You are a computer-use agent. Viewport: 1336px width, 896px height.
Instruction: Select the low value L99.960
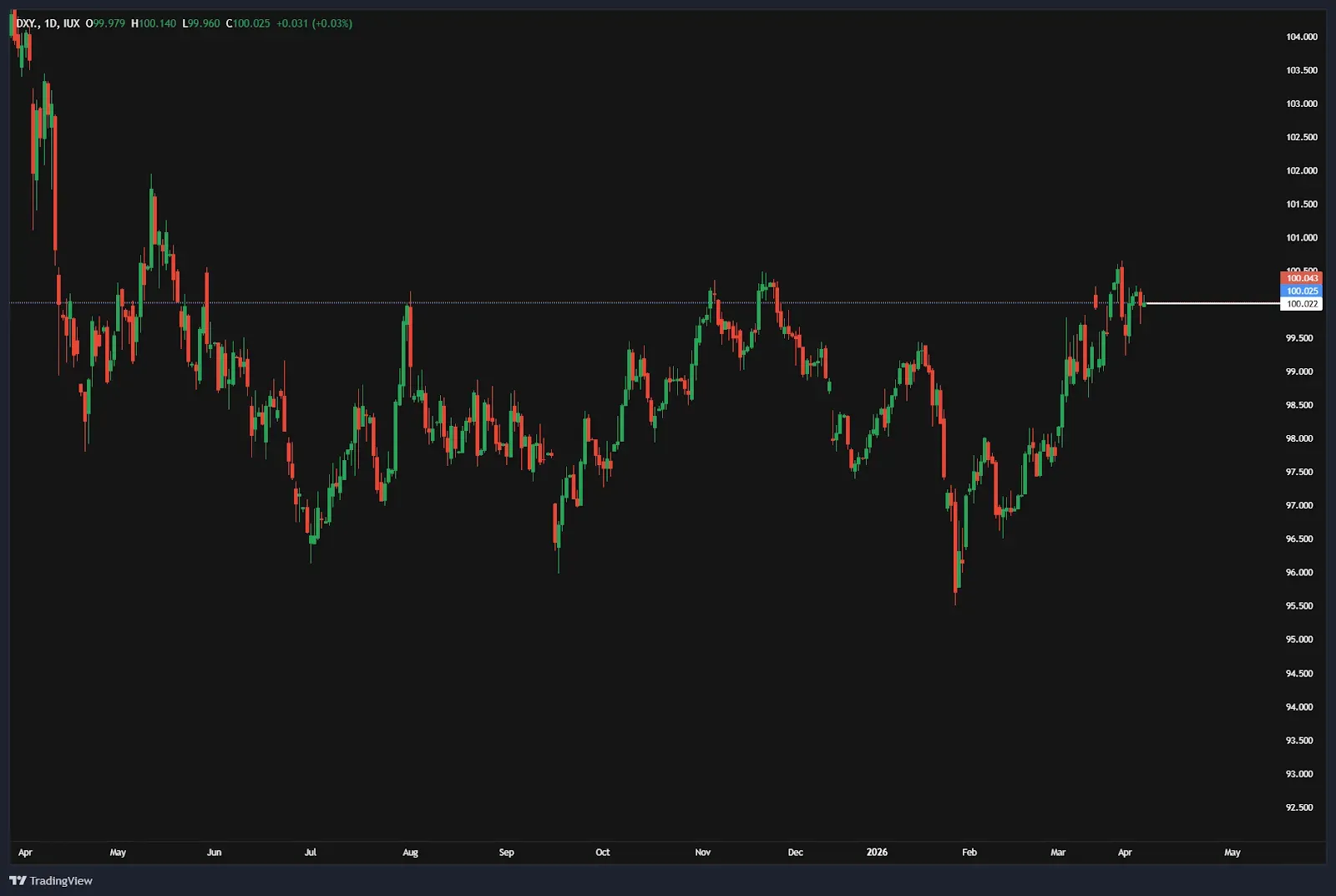pyautogui.click(x=201, y=23)
